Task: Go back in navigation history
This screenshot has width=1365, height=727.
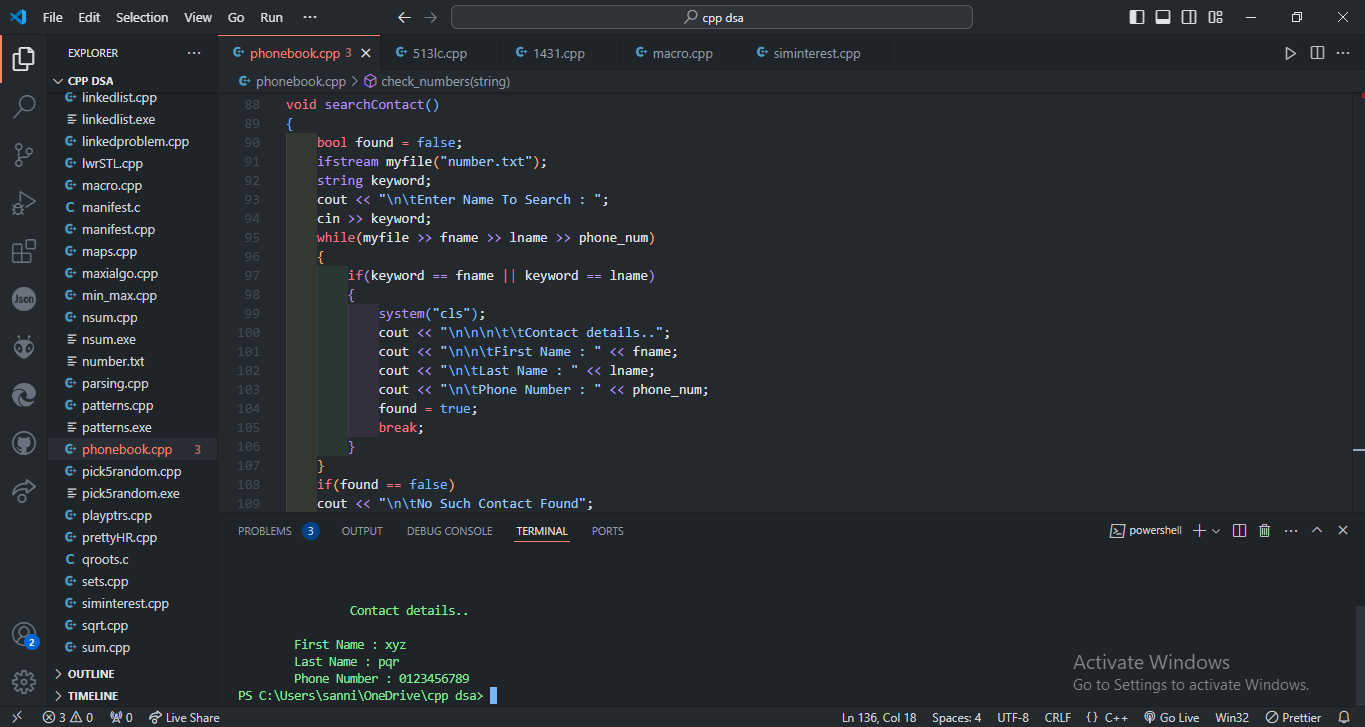Action: pos(404,17)
